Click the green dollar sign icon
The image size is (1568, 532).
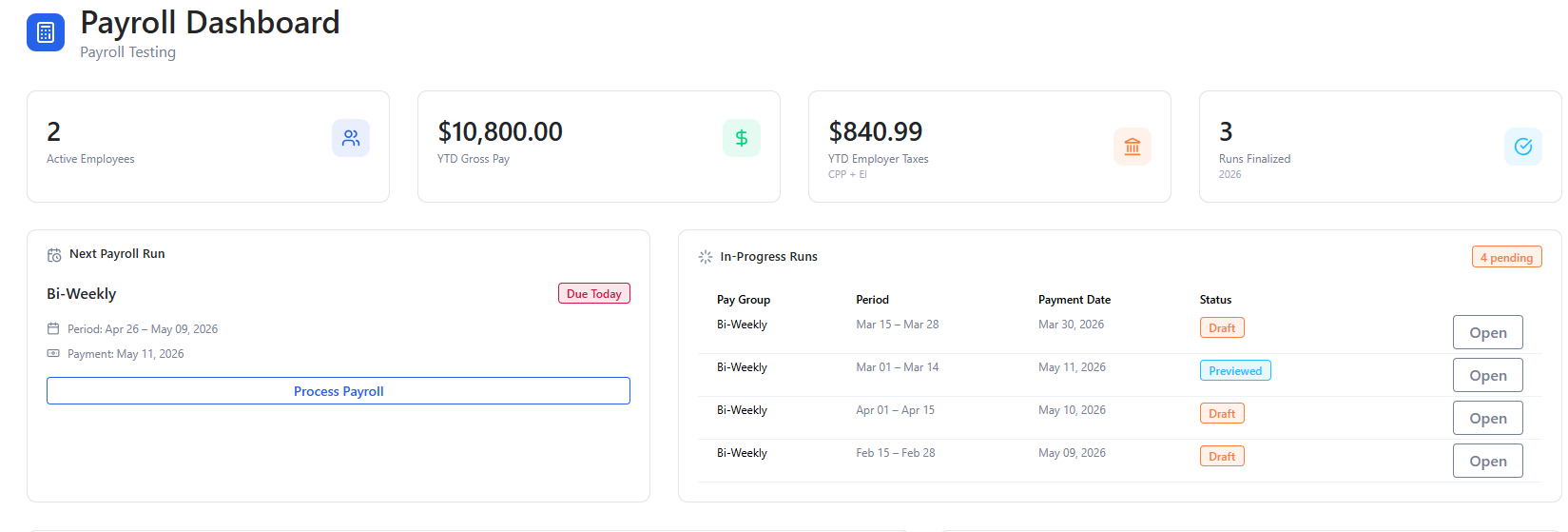coord(742,138)
